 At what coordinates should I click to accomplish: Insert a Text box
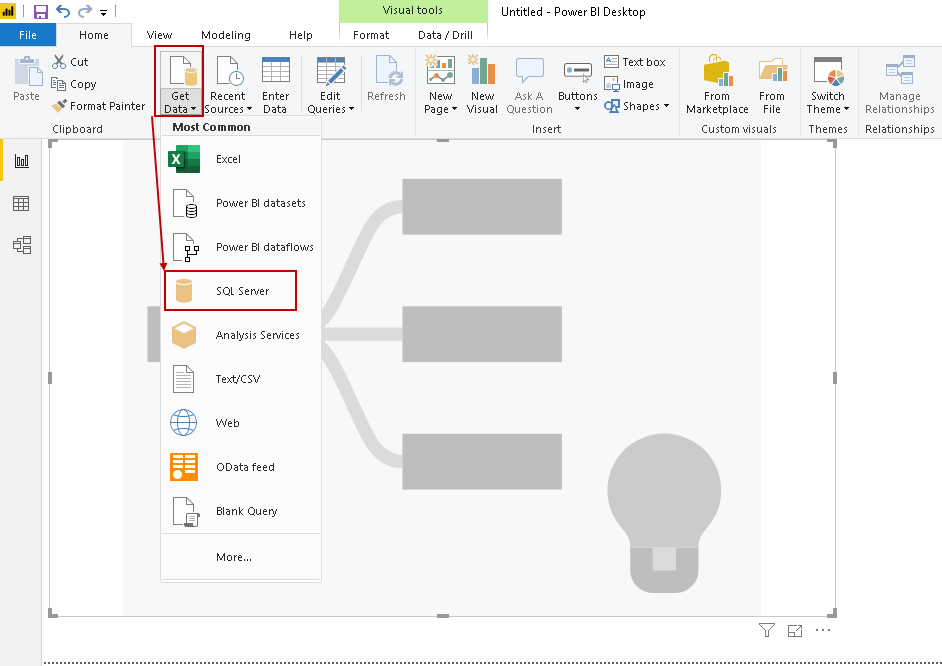point(635,62)
